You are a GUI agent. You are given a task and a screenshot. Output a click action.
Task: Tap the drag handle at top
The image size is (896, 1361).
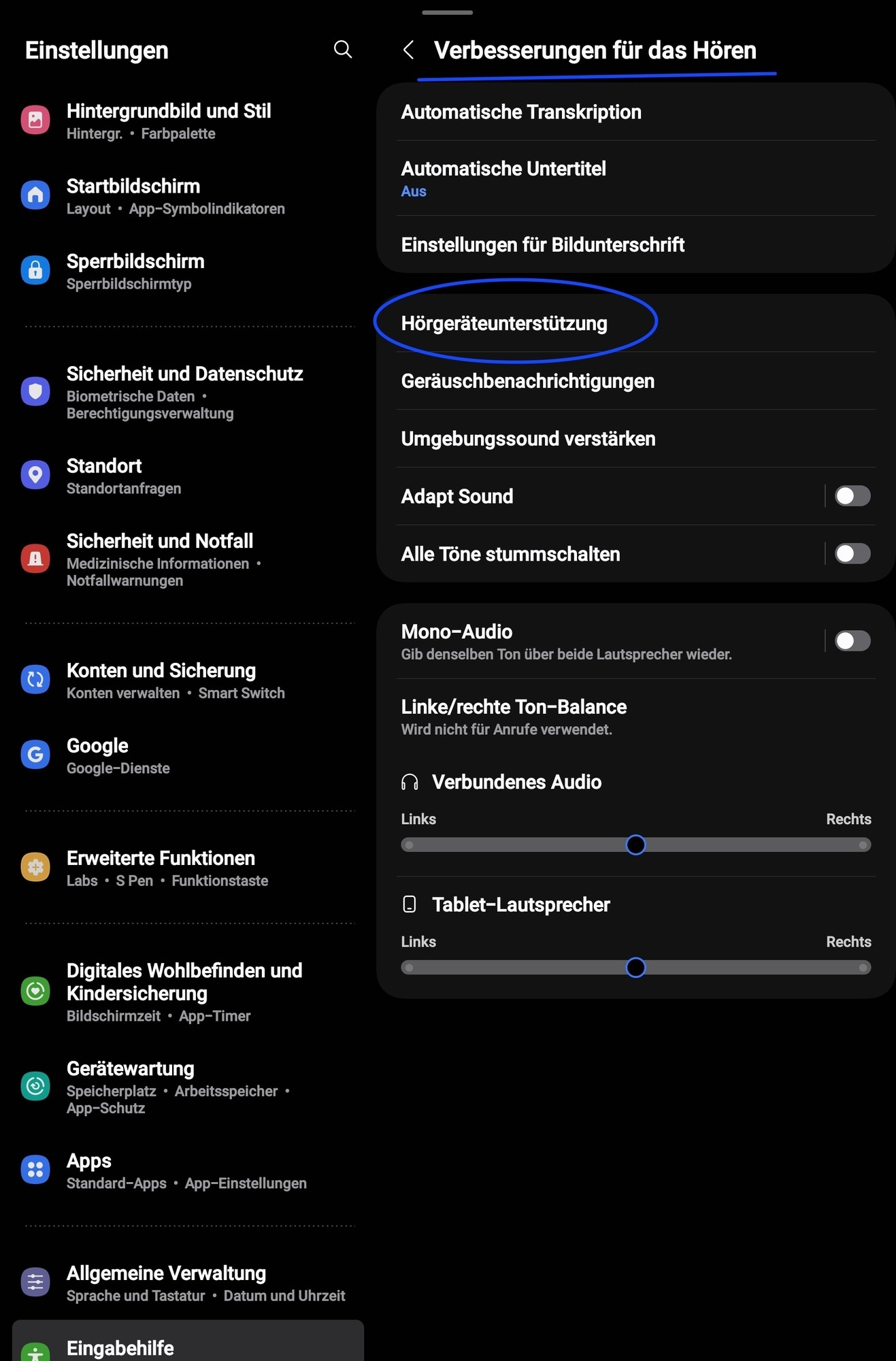447,12
